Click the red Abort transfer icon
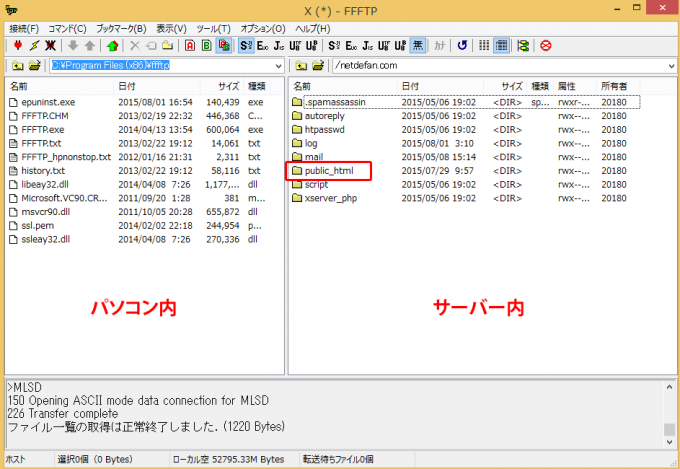This screenshot has height=469, width=680. click(546, 45)
